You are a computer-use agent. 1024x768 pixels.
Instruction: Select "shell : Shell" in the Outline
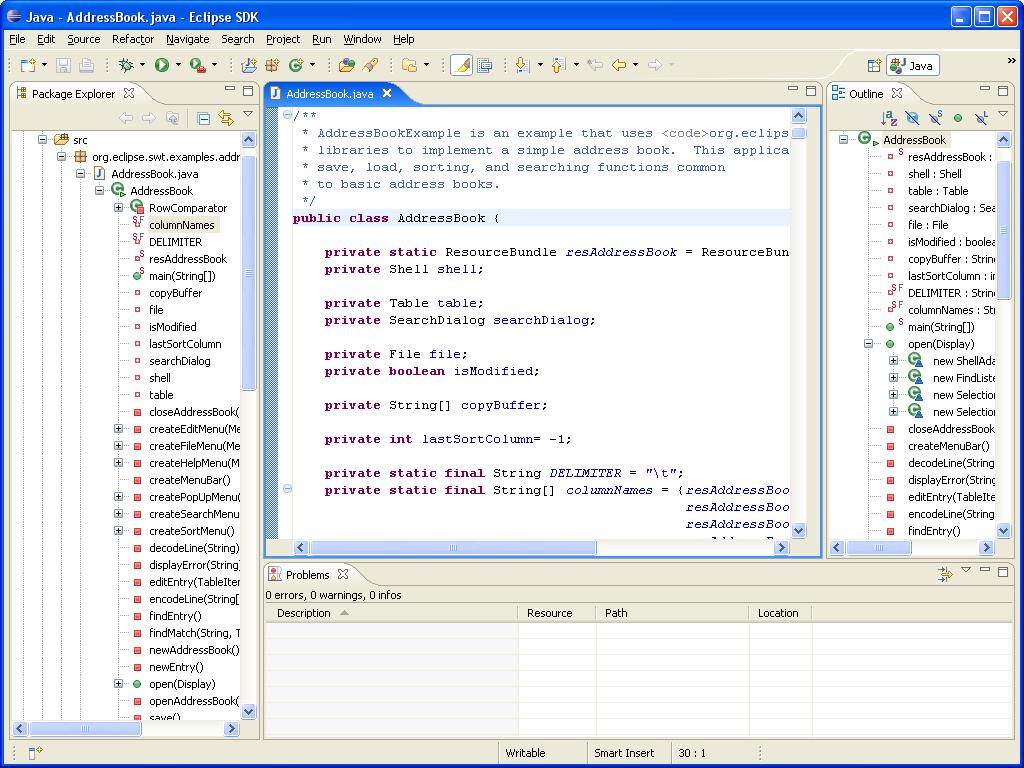pos(935,174)
